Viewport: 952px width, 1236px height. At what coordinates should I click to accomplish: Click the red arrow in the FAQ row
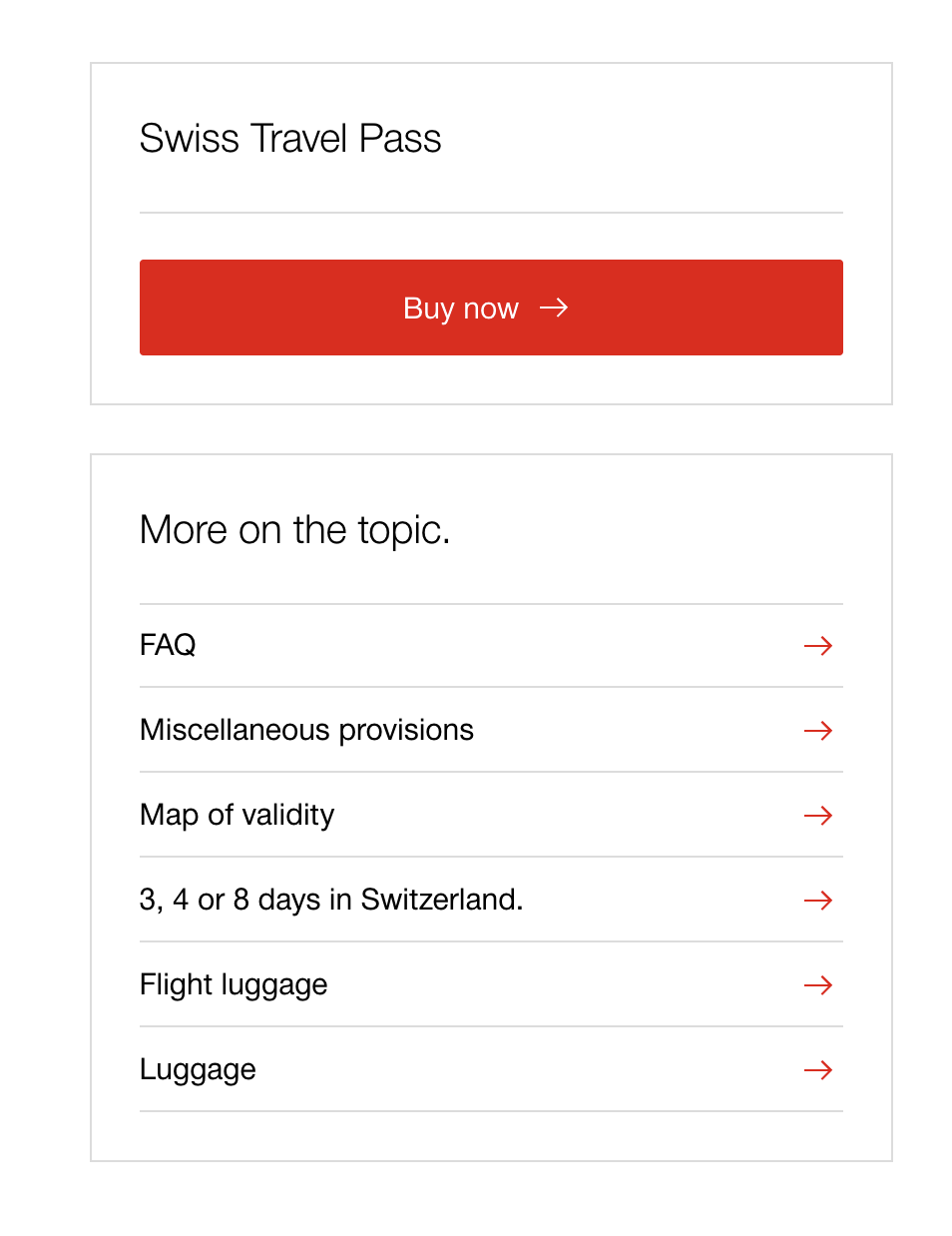click(x=818, y=646)
